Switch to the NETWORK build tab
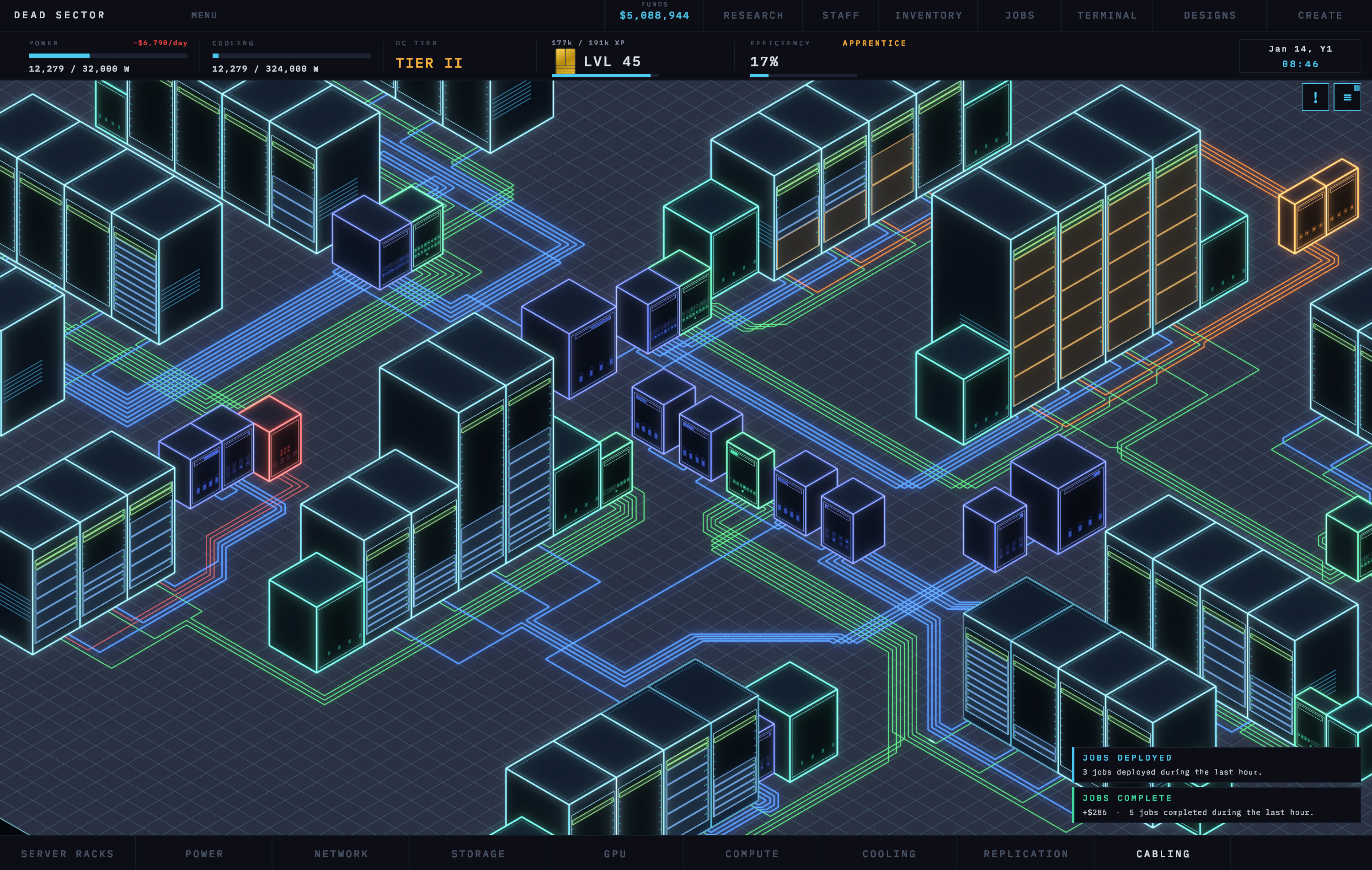 pos(342,854)
